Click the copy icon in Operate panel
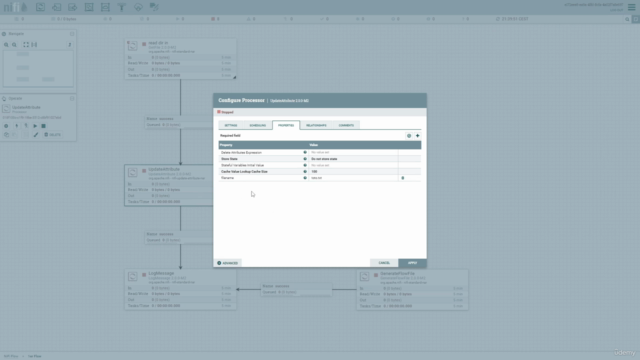This screenshot has width=640, height=360. click(x=6, y=135)
